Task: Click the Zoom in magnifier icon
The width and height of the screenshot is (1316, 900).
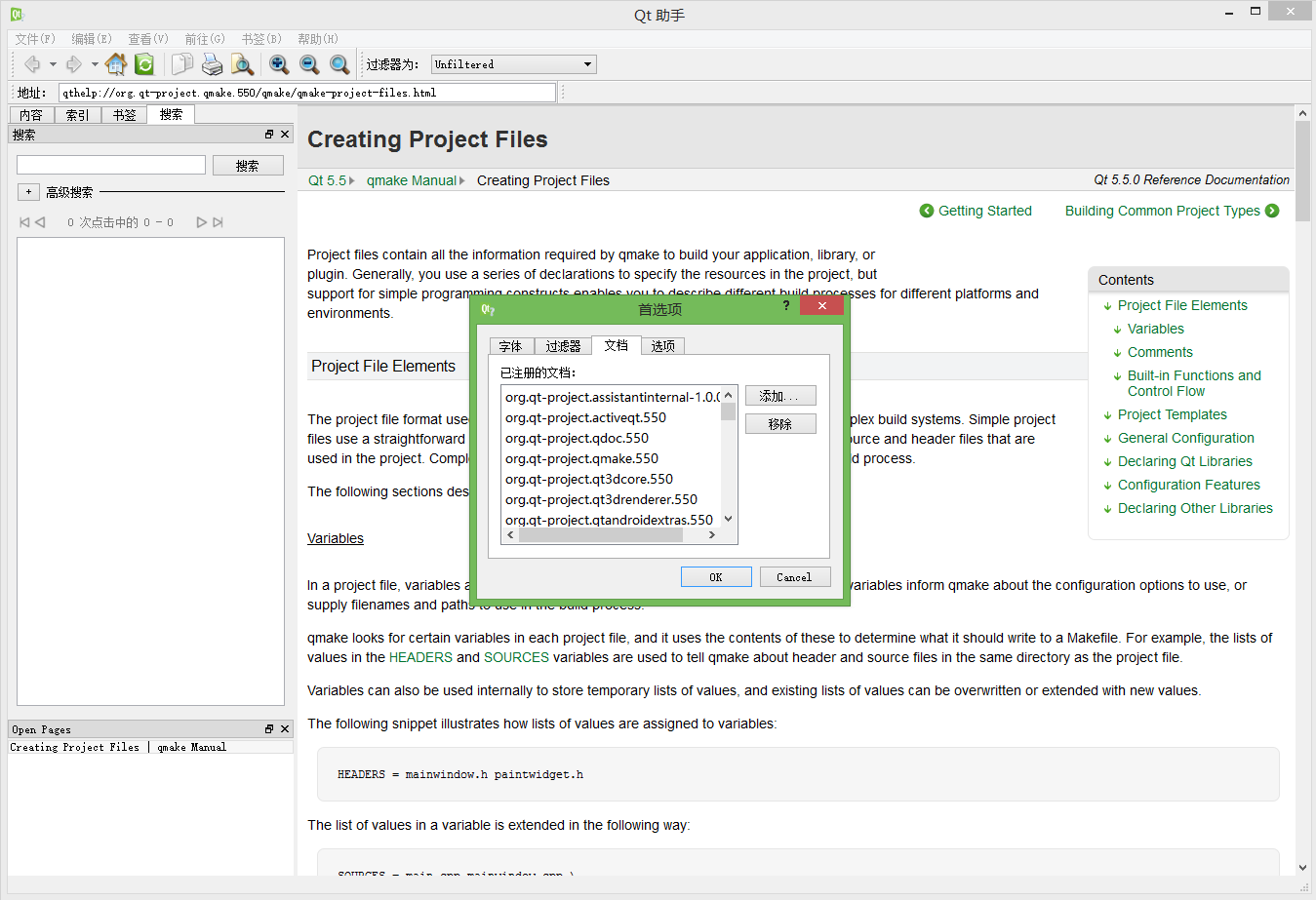Action: tap(279, 64)
